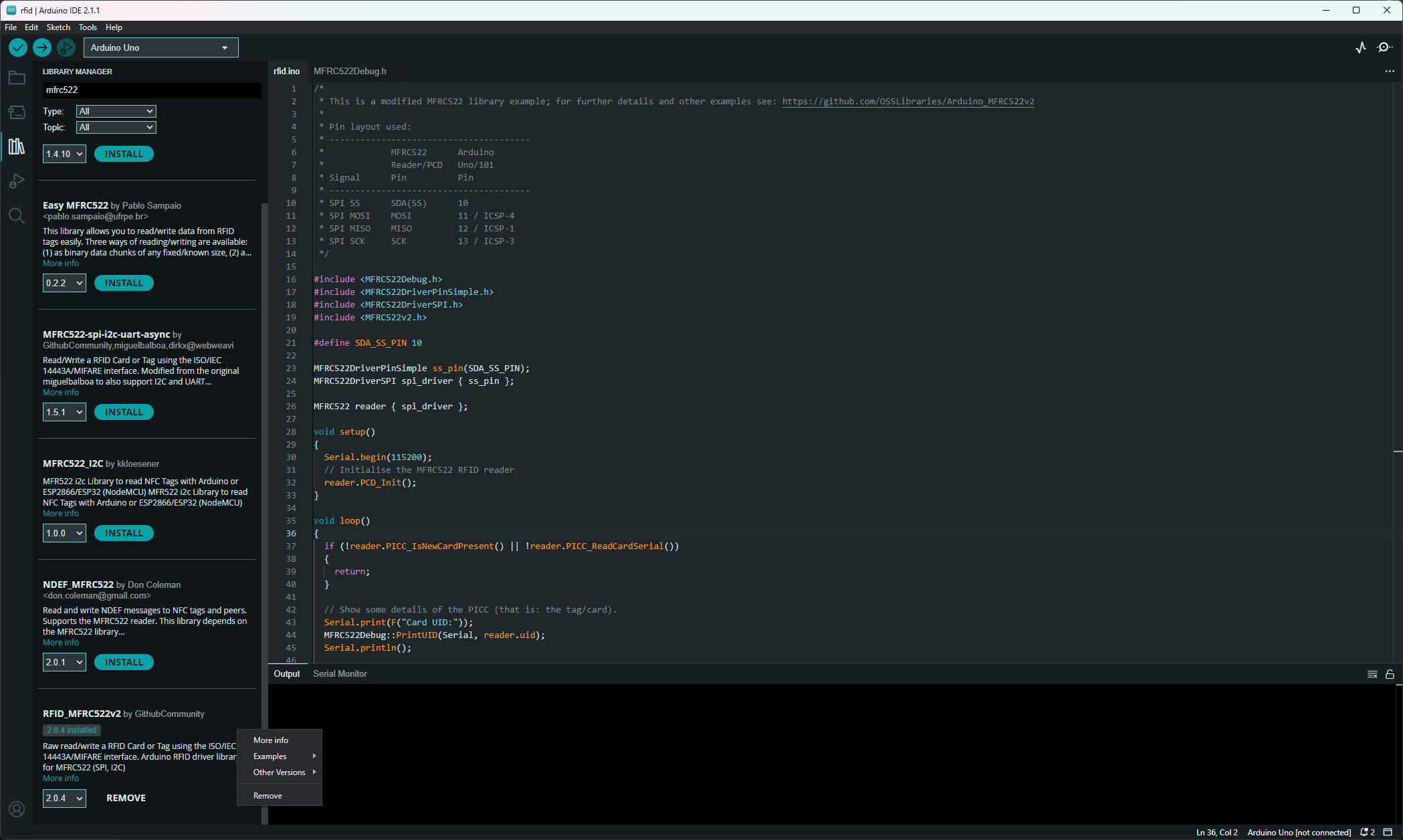Open the Sketch menu
Viewport: 1403px width, 840px height.
[x=58, y=27]
